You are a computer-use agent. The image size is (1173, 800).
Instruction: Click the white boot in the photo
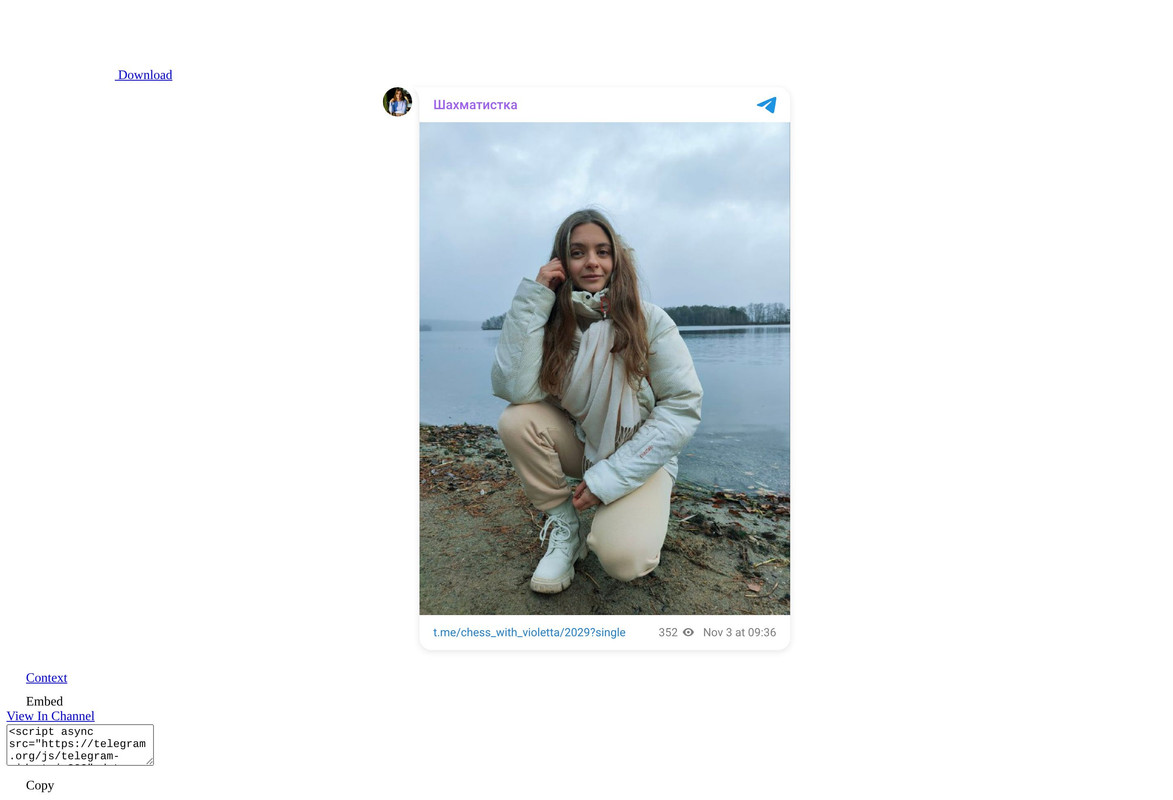tap(560, 546)
